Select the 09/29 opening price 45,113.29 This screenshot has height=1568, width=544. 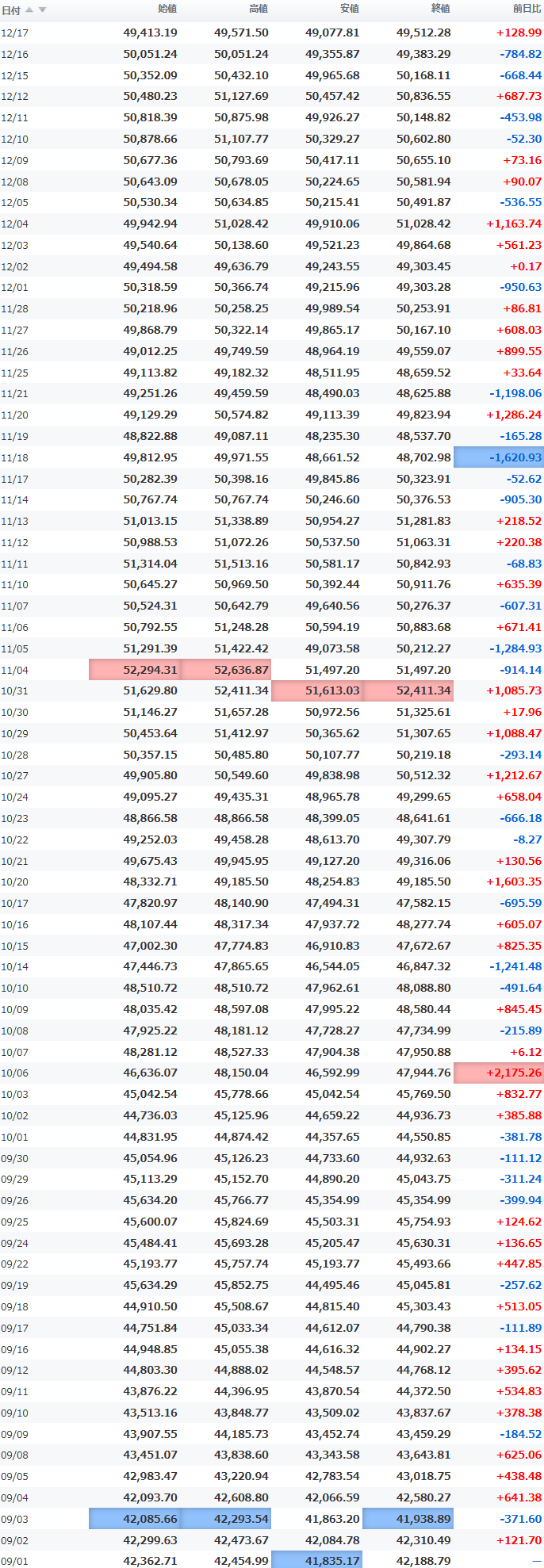[150, 1179]
